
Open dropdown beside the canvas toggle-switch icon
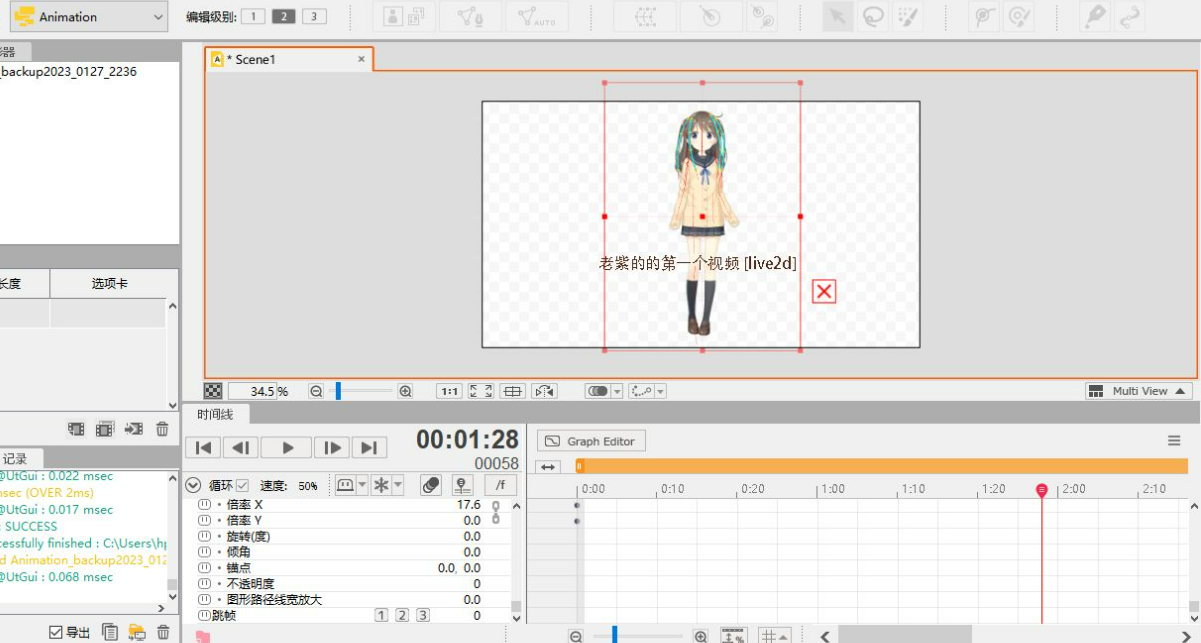tap(617, 392)
